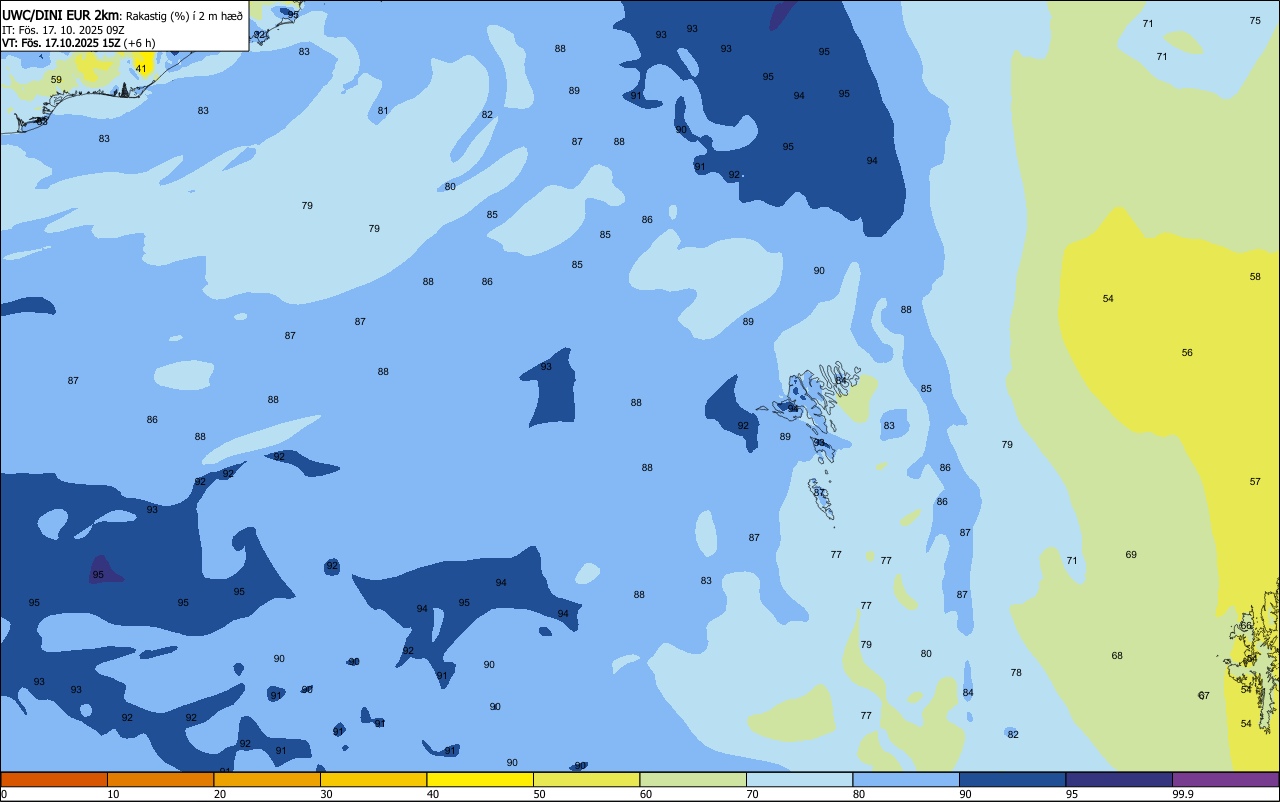Click the navy 95–99.9 legend swatch

click(1119, 779)
